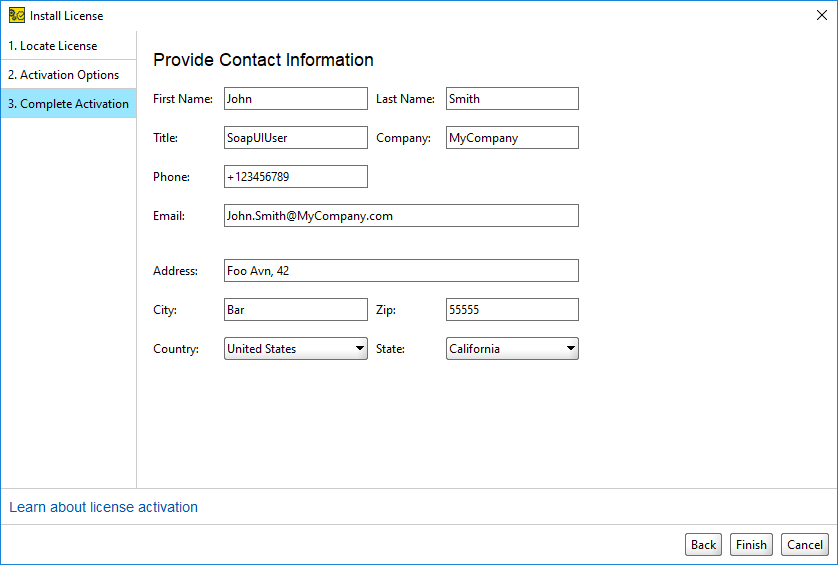Expand the State dropdown showing California

(x=512, y=349)
